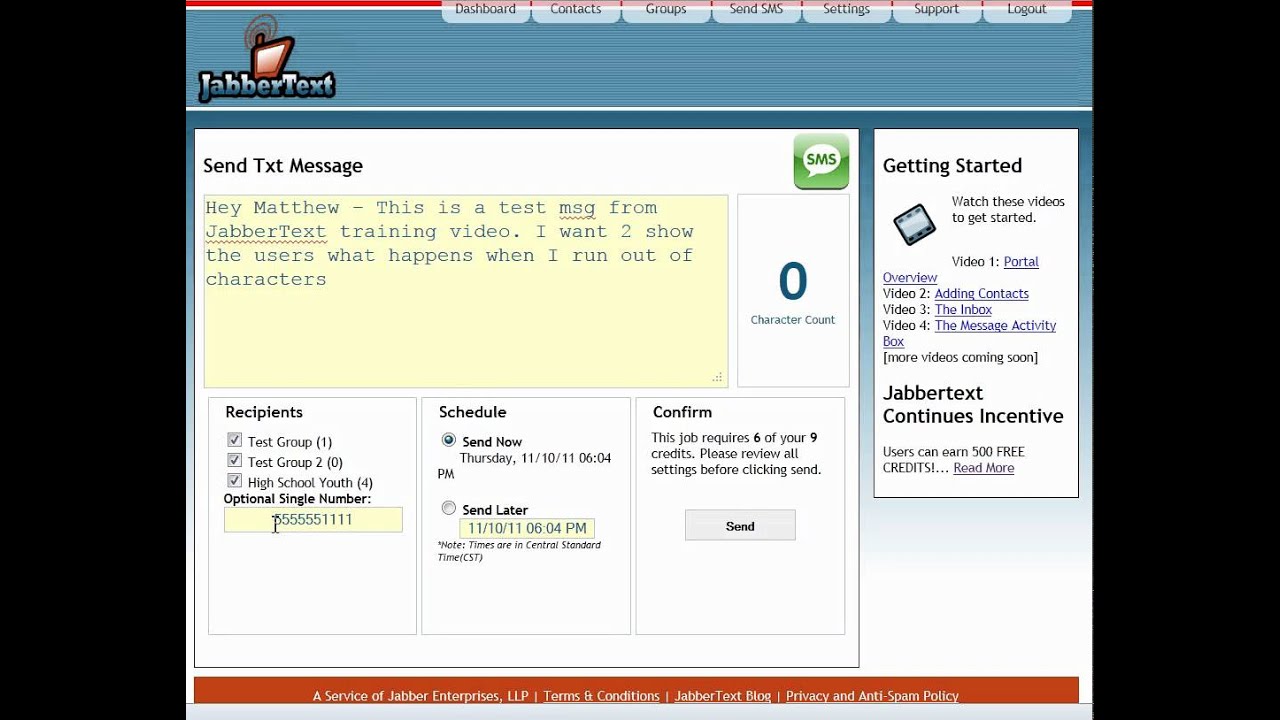Click the Read More link
Image resolution: width=1280 pixels, height=720 pixels.
click(x=983, y=468)
